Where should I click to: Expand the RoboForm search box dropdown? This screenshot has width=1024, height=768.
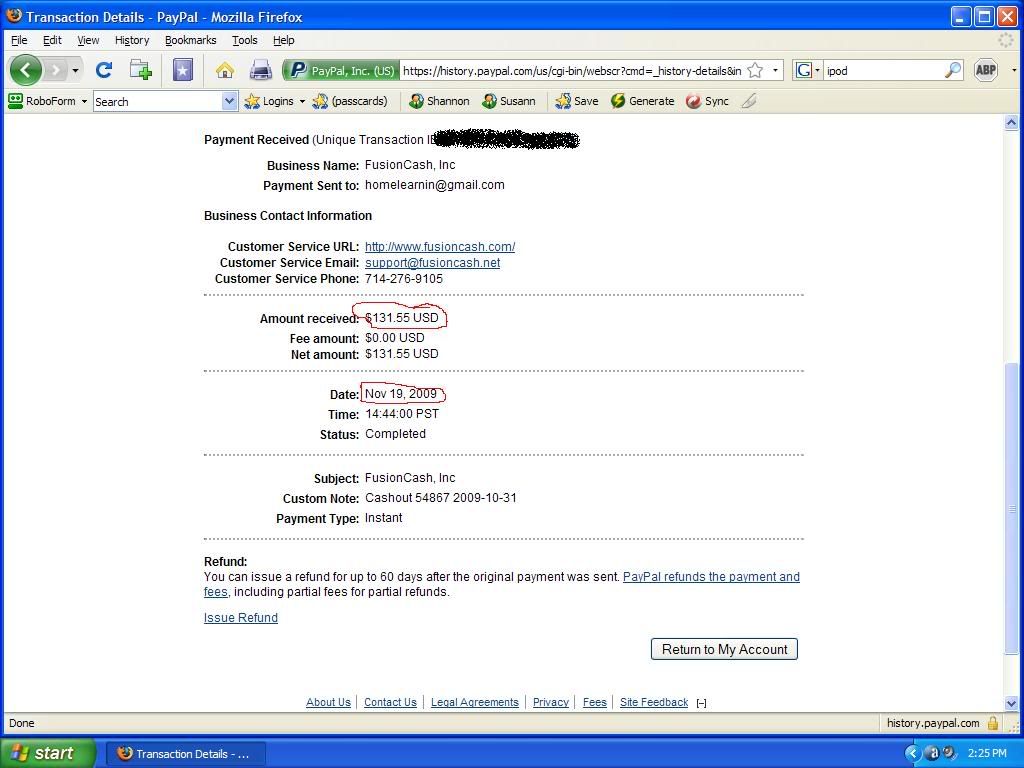[229, 101]
